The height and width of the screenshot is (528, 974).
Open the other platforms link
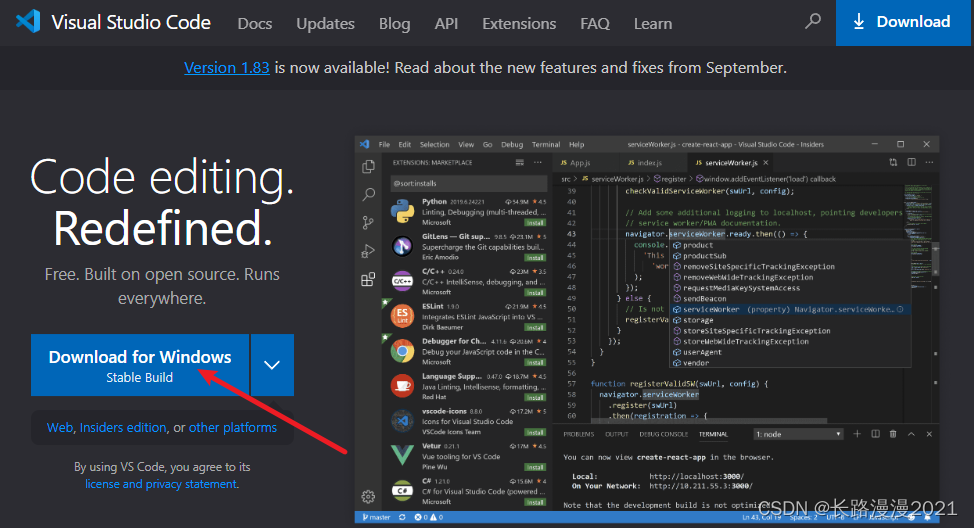pyautogui.click(x=233, y=427)
